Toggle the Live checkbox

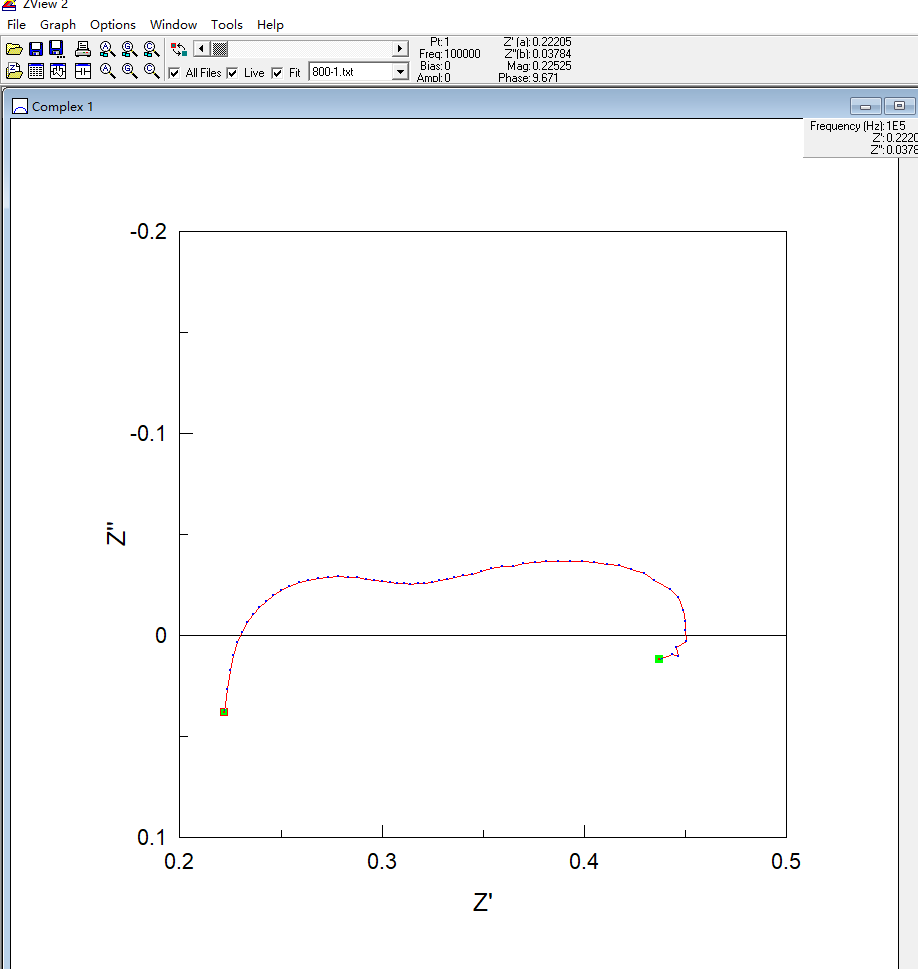(x=233, y=73)
